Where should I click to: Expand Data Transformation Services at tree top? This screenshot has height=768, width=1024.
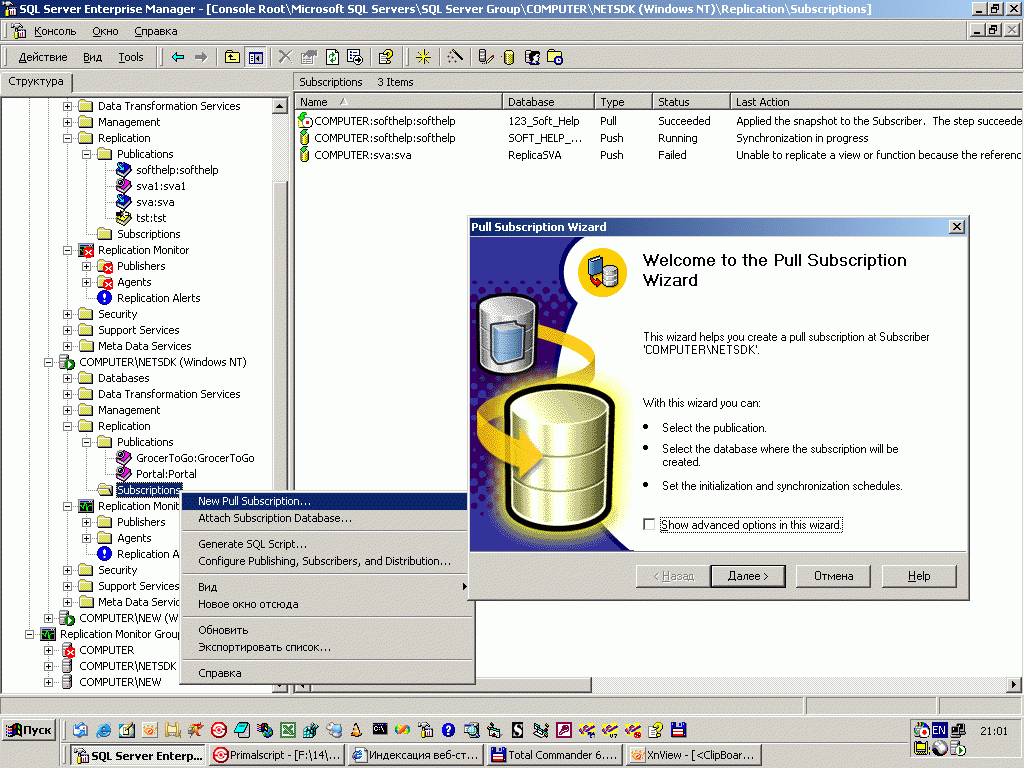pos(67,106)
